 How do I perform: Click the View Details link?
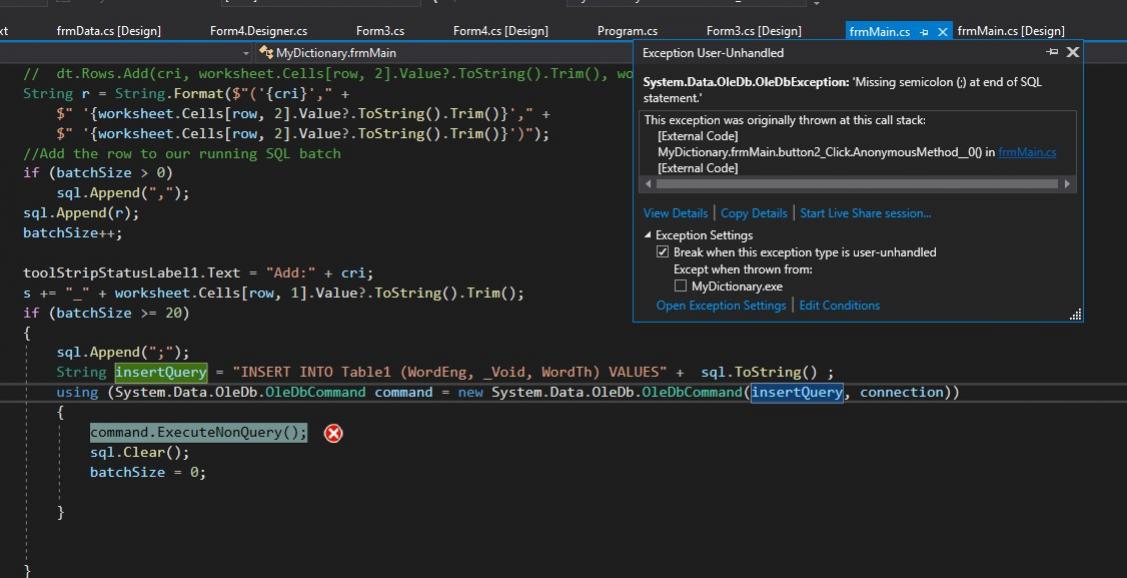coord(675,213)
